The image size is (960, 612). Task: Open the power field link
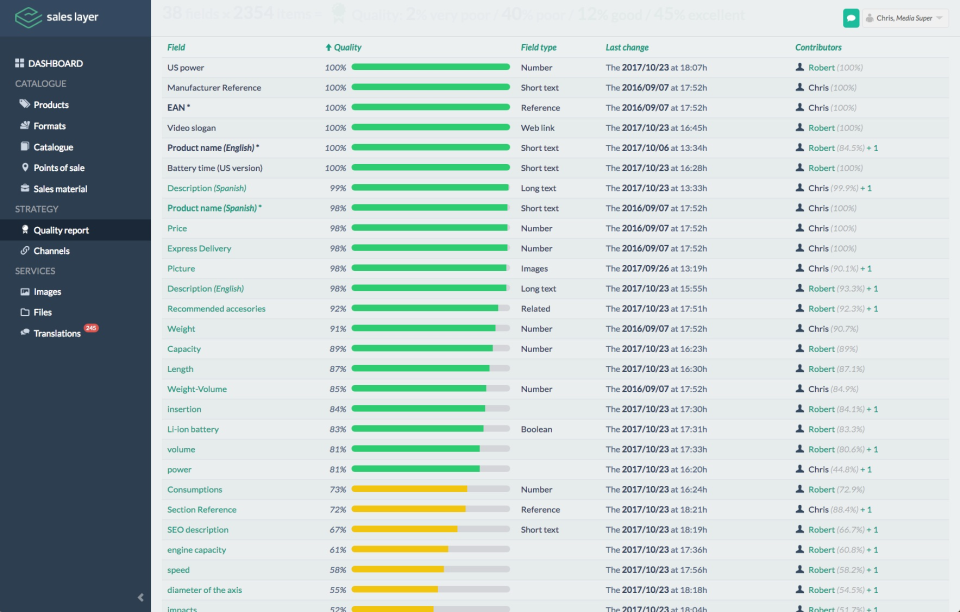pos(179,469)
